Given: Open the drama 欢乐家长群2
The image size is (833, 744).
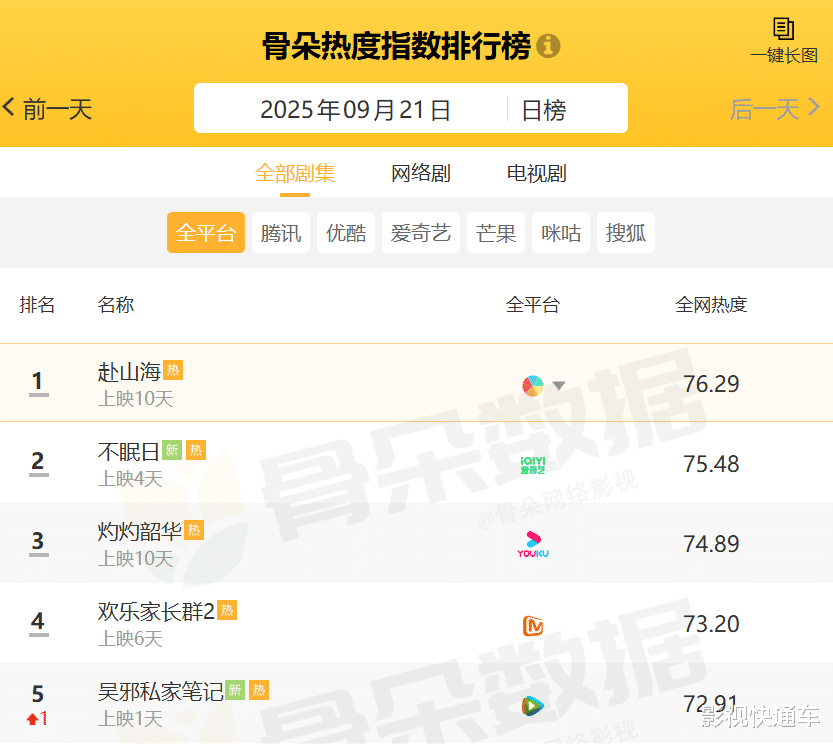Looking at the screenshot, I should click(156, 612).
